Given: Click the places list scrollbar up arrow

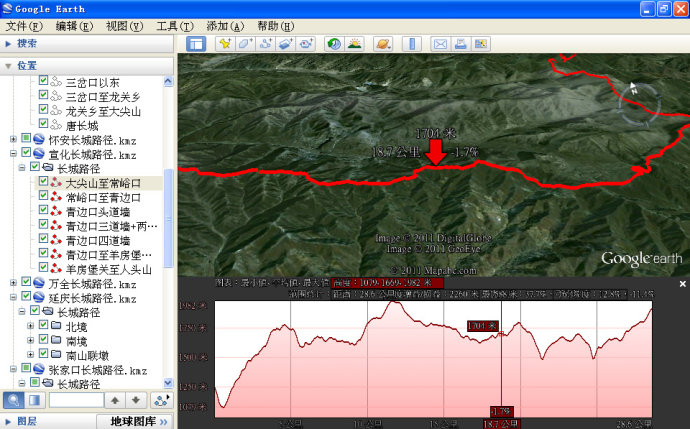Looking at the screenshot, I should tap(168, 81).
